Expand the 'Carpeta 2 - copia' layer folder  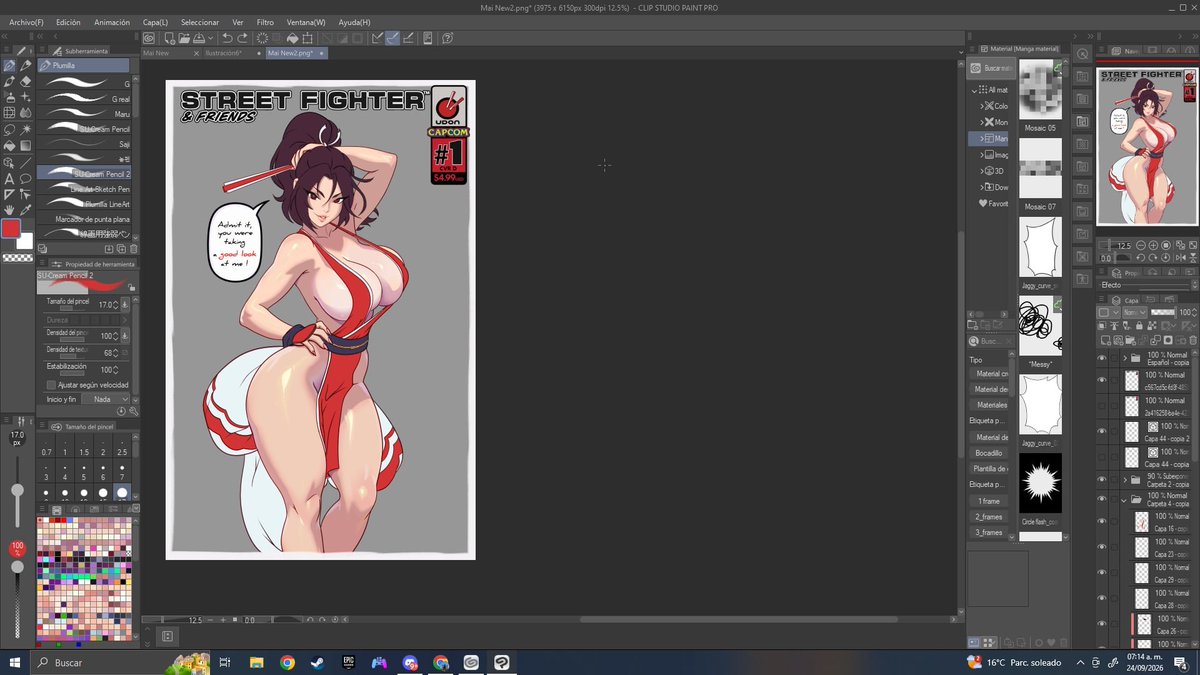pyautogui.click(x=1124, y=479)
